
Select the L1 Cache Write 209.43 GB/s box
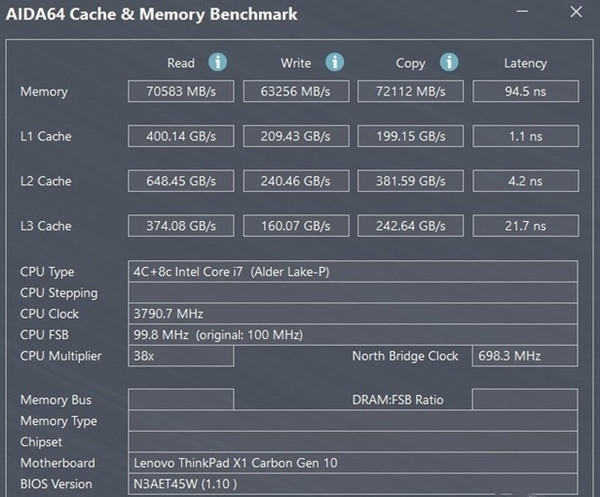pyautogui.click(x=295, y=136)
